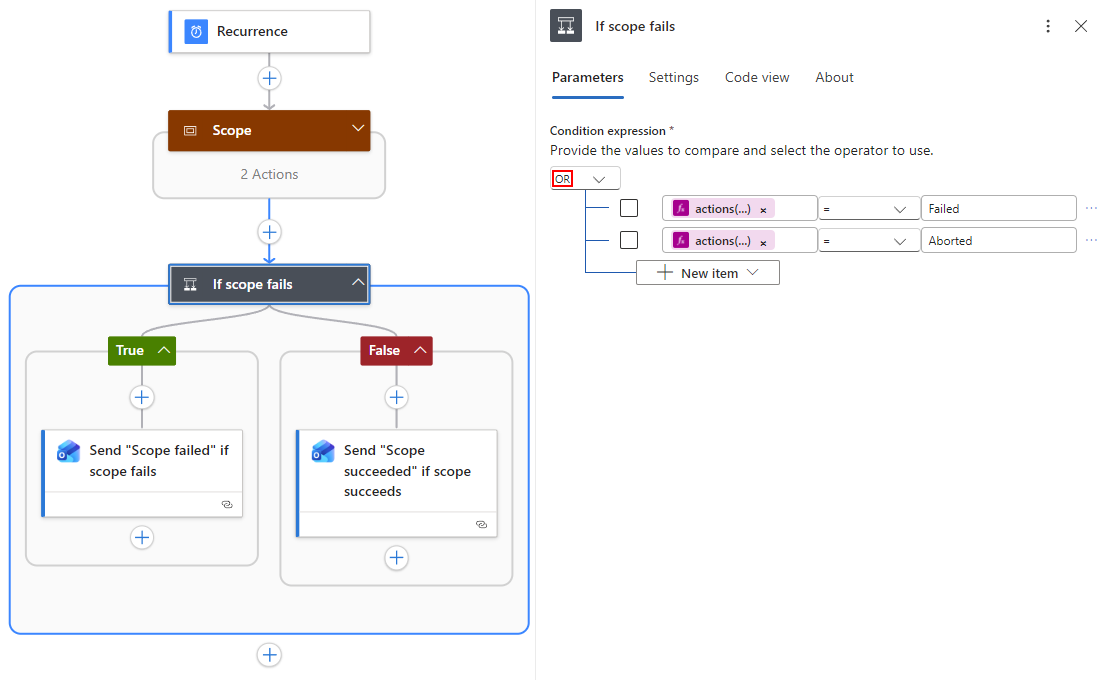The image size is (1110, 680).
Task: Click the New item button
Action: coord(707,271)
